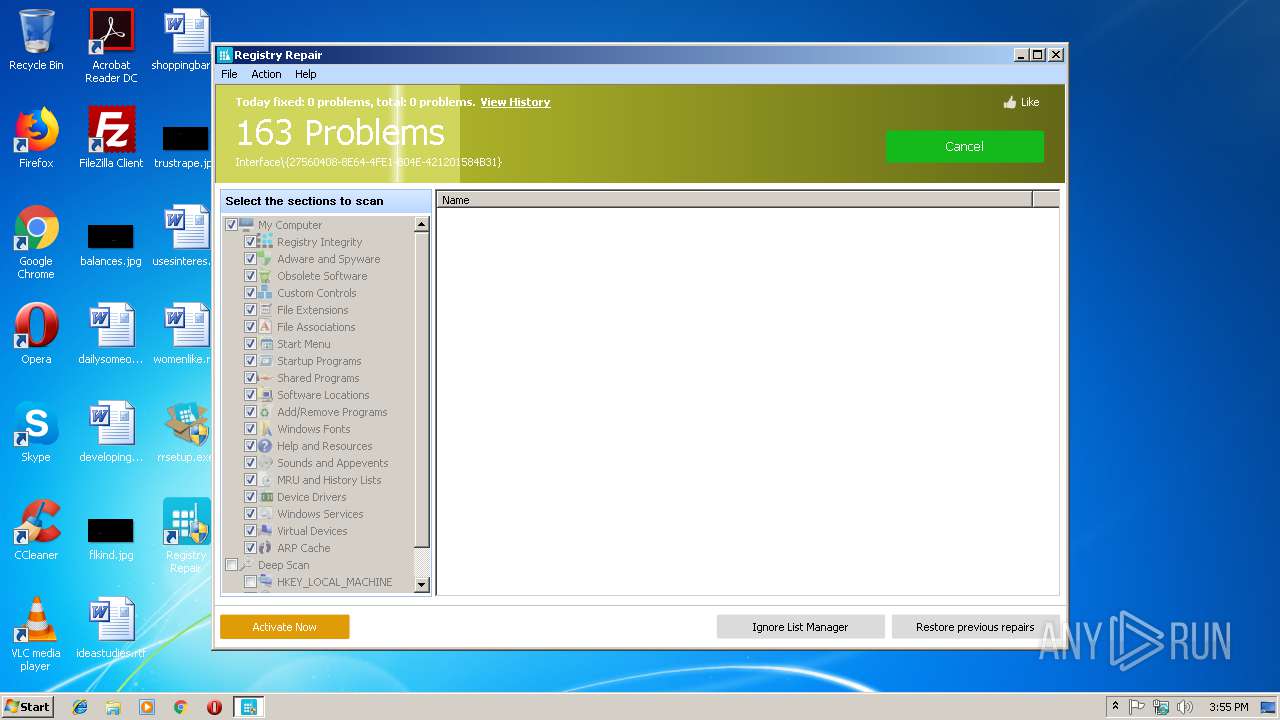This screenshot has width=1280, height=720.
Task: Click the section list scroll-down arrow
Action: point(421,585)
